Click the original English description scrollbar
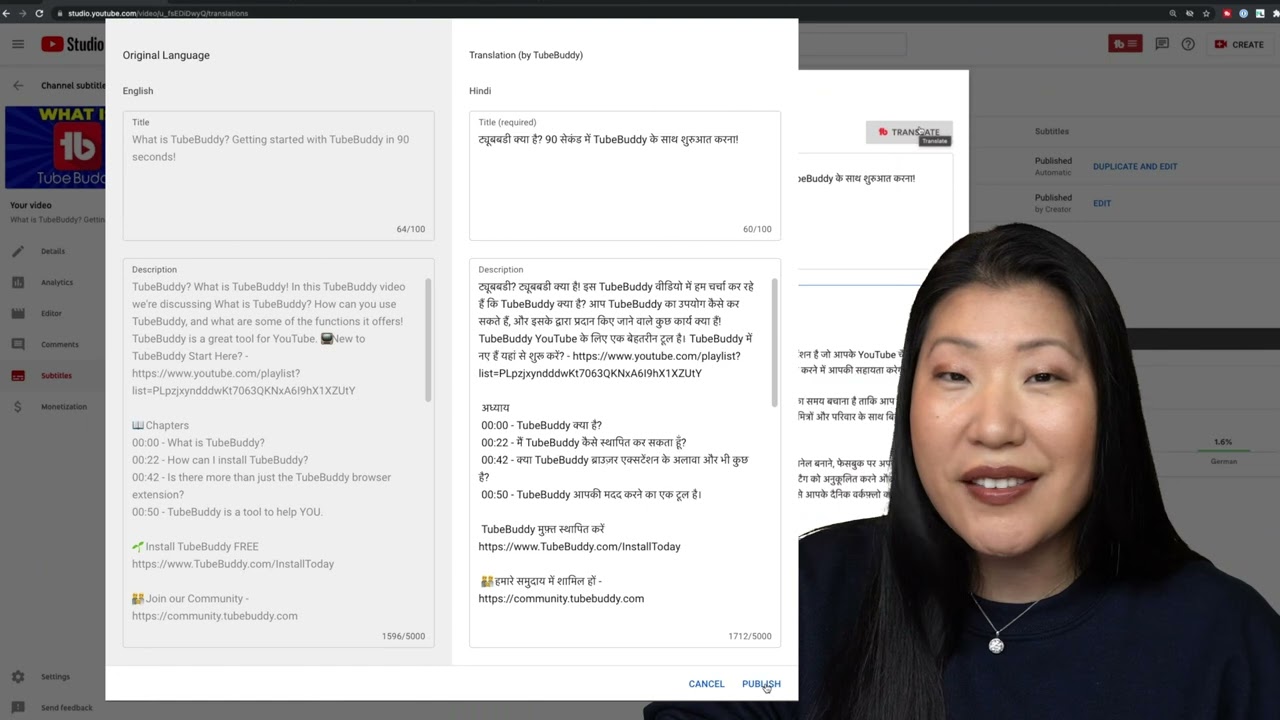 pos(429,340)
